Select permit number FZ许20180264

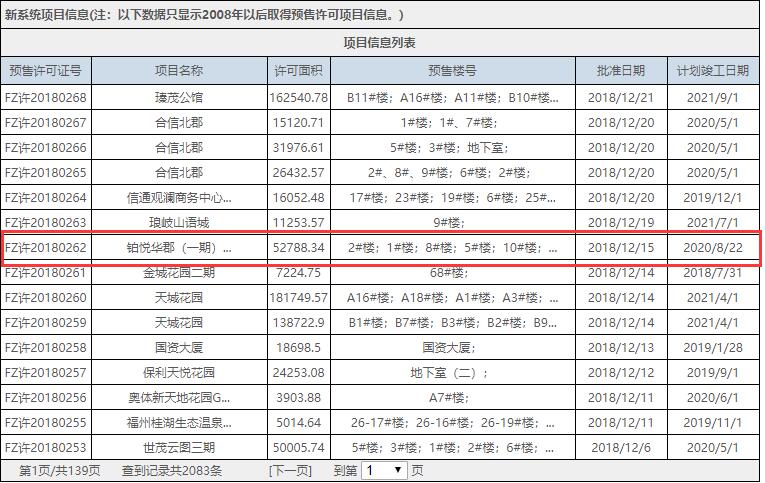tap(45, 198)
